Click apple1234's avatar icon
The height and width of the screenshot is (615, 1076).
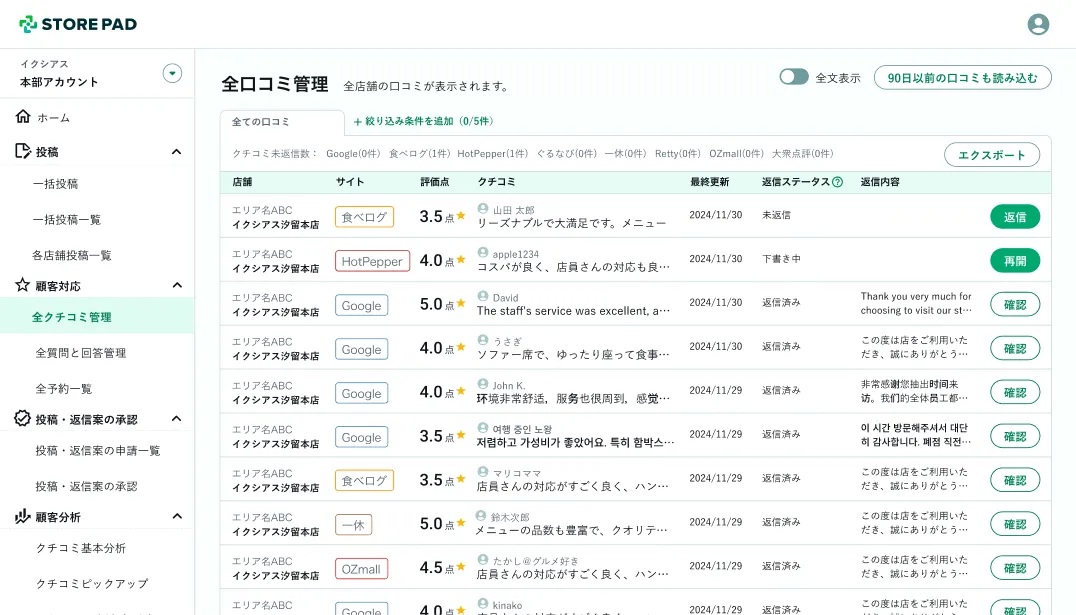tap(483, 253)
